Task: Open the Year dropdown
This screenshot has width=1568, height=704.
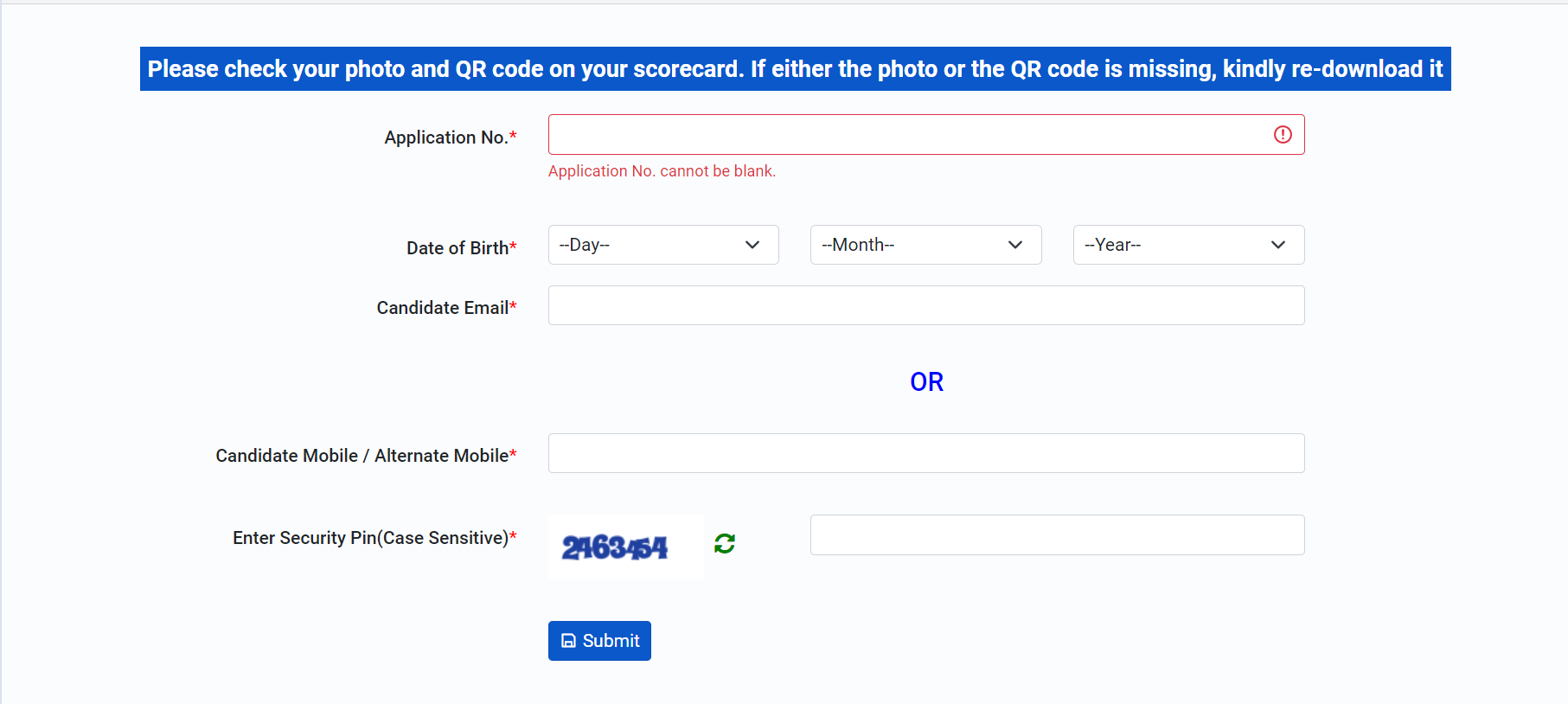Action: 1188,245
